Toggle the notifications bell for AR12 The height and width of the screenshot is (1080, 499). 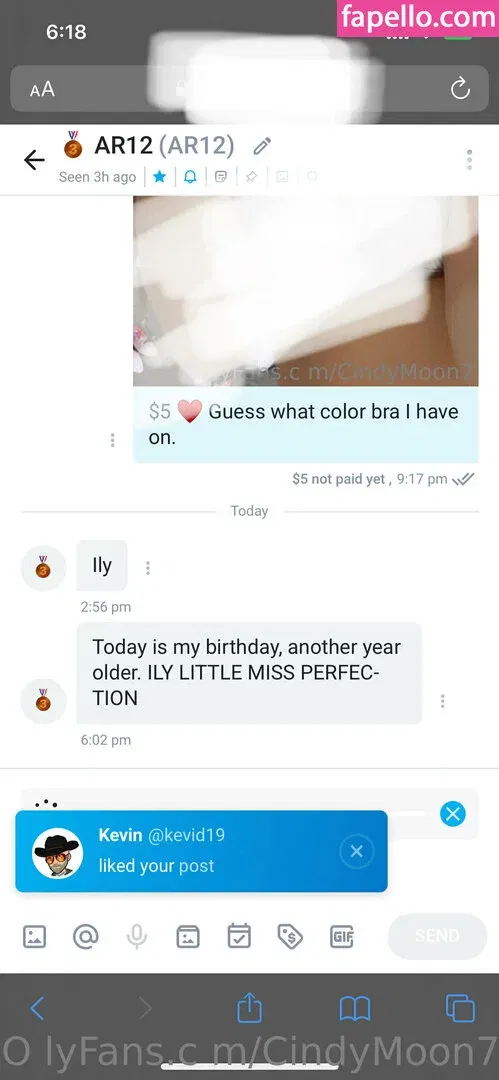pyautogui.click(x=190, y=177)
